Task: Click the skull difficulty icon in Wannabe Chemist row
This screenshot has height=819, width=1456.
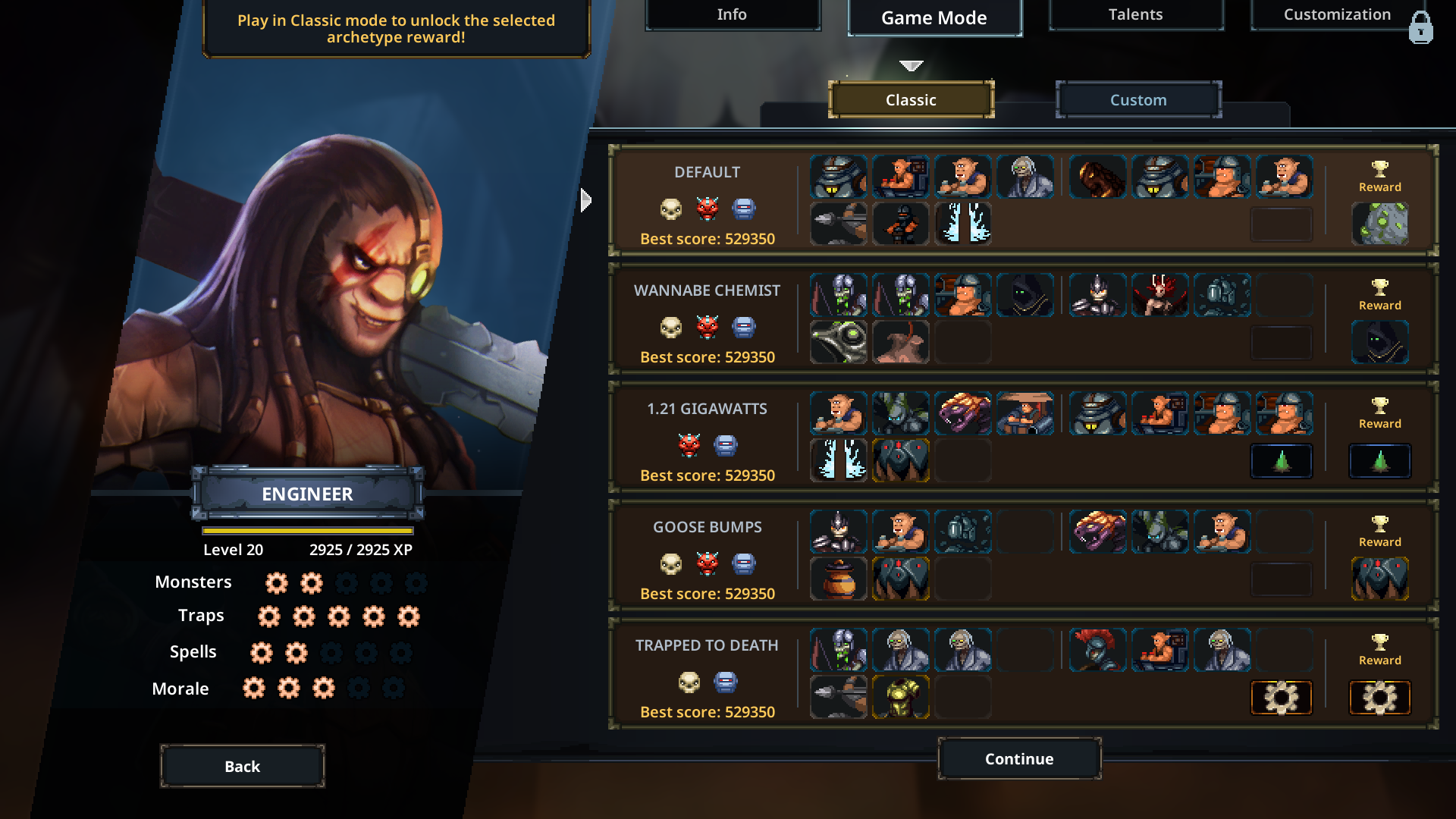Action: (x=670, y=328)
